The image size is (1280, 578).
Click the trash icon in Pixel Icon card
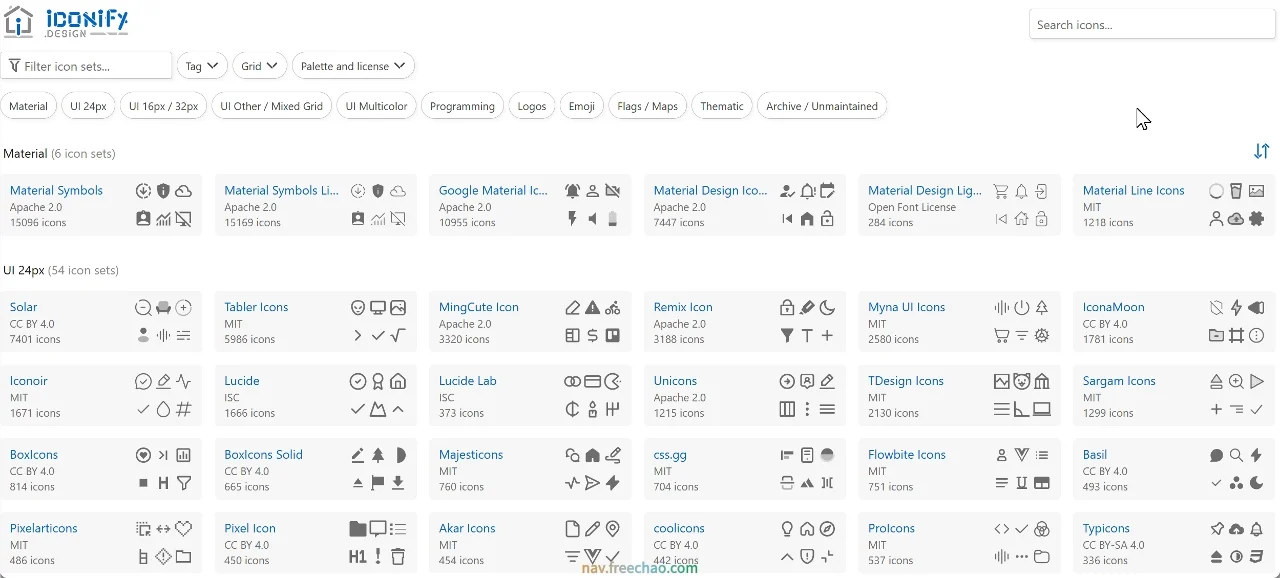tap(398, 557)
